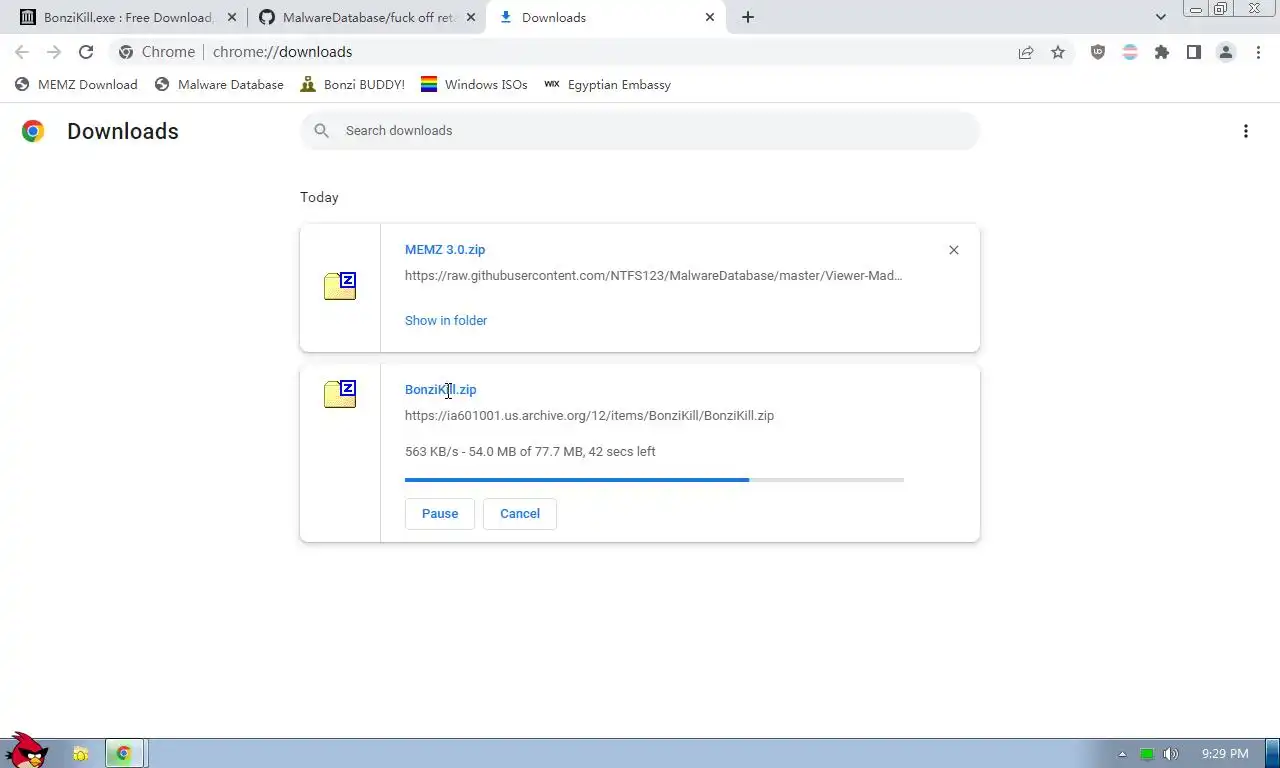Screen dimensions: 1280x768
Task: Open Chrome's three-dot menu
Action: [x=1258, y=52]
